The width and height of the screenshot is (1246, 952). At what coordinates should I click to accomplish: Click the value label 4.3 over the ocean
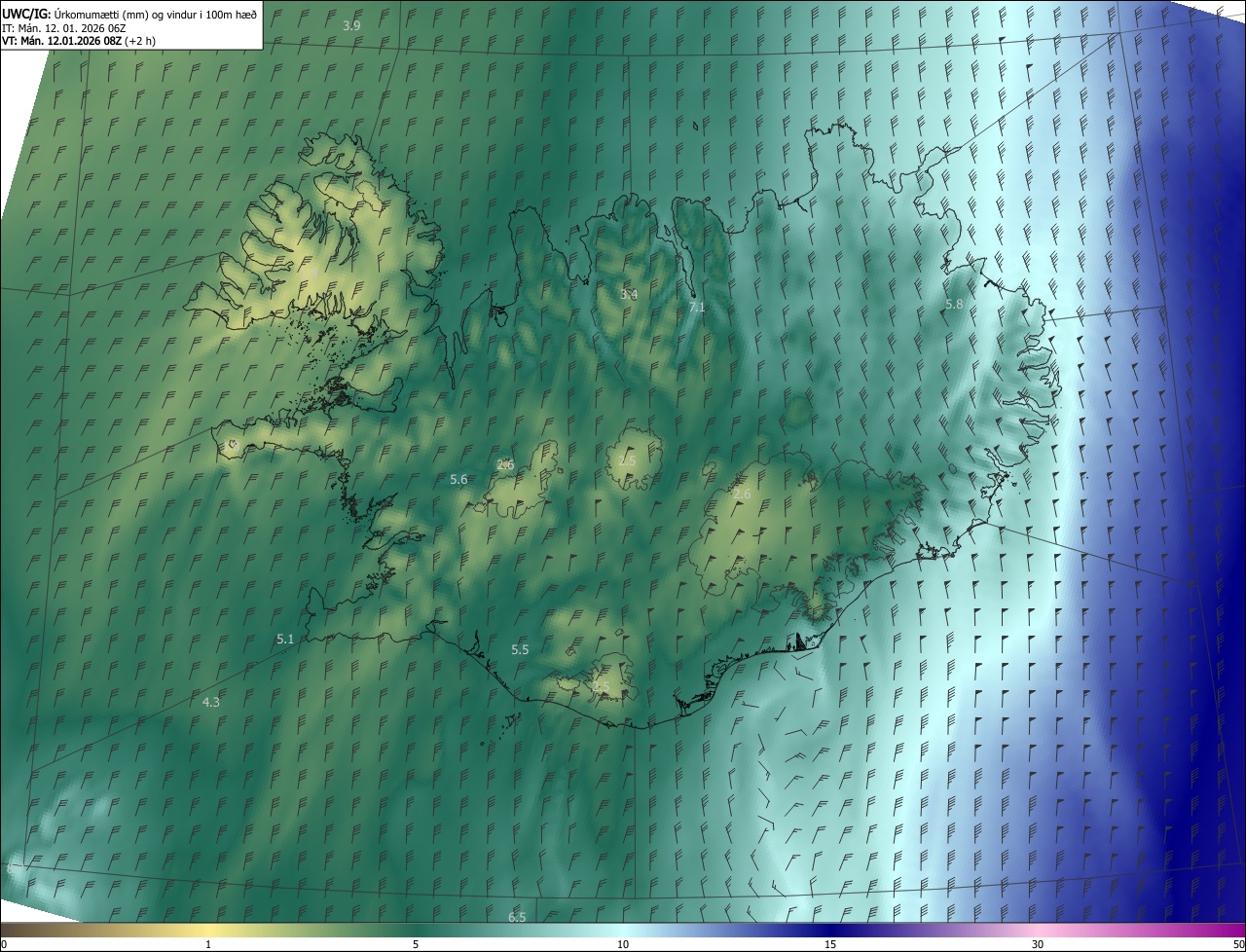[210, 702]
